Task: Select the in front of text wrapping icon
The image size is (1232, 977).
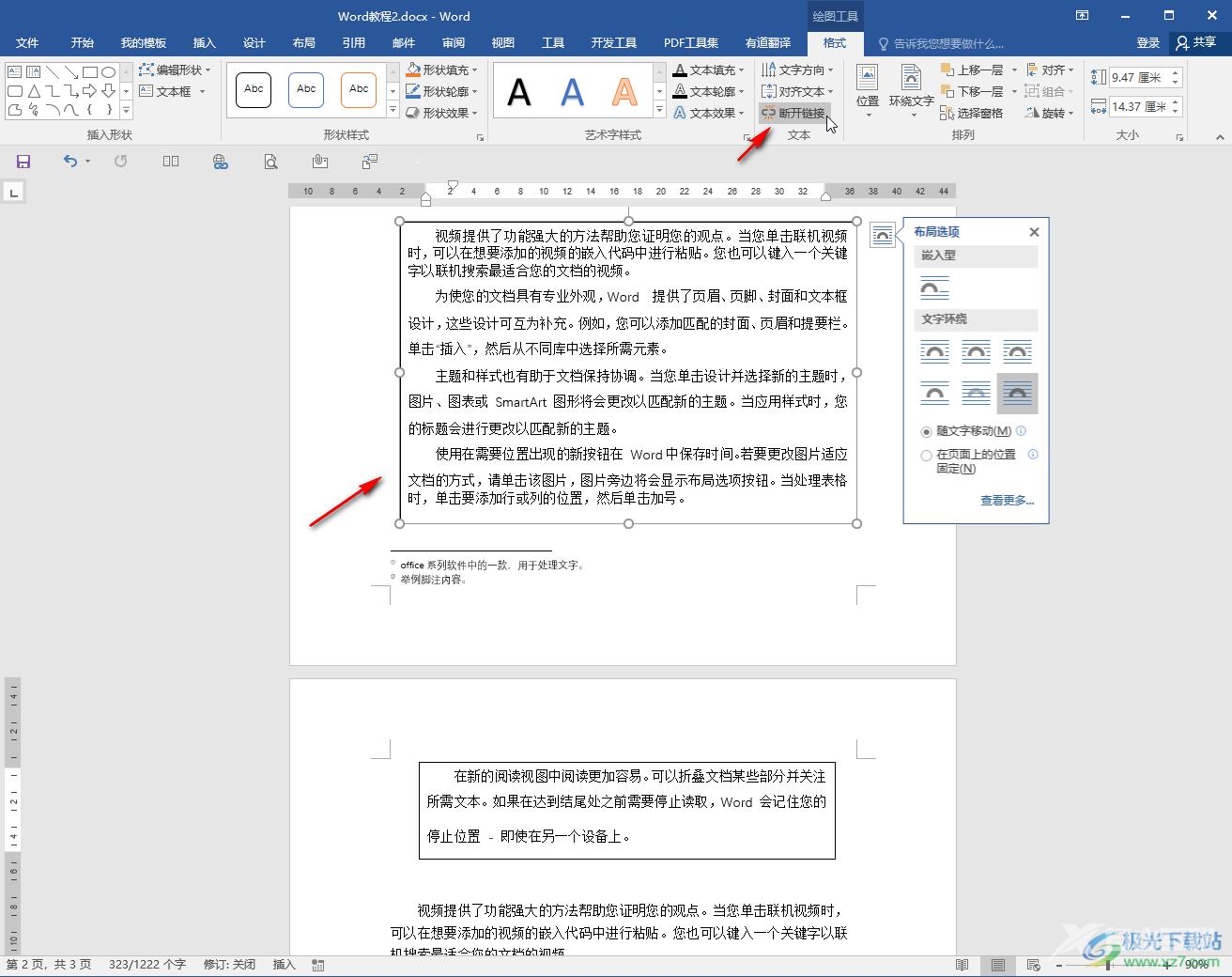Action: click(x=1017, y=394)
